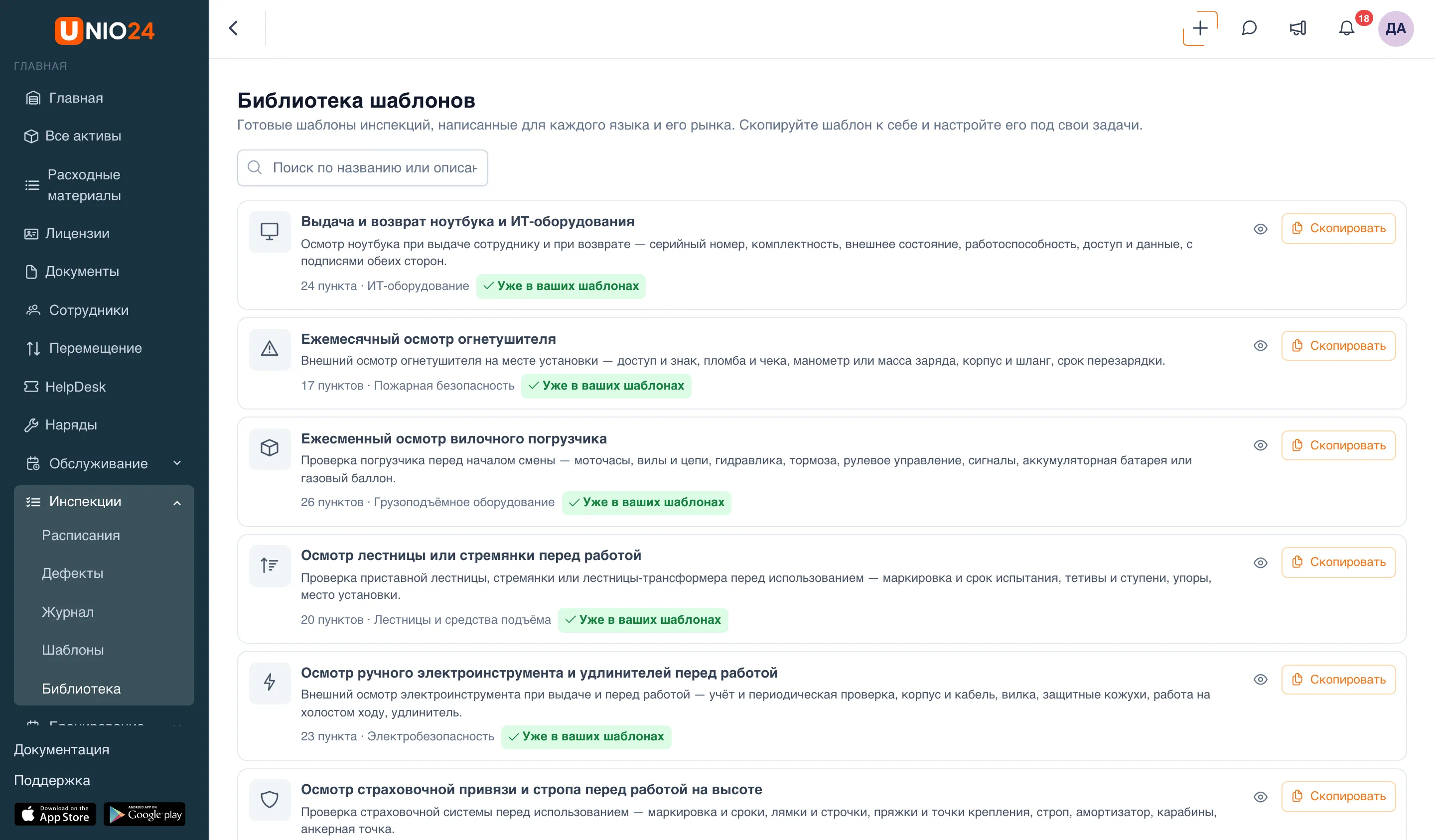Viewport: 1435px width, 840px height.
Task: Focus the template search field
Action: tap(363, 168)
